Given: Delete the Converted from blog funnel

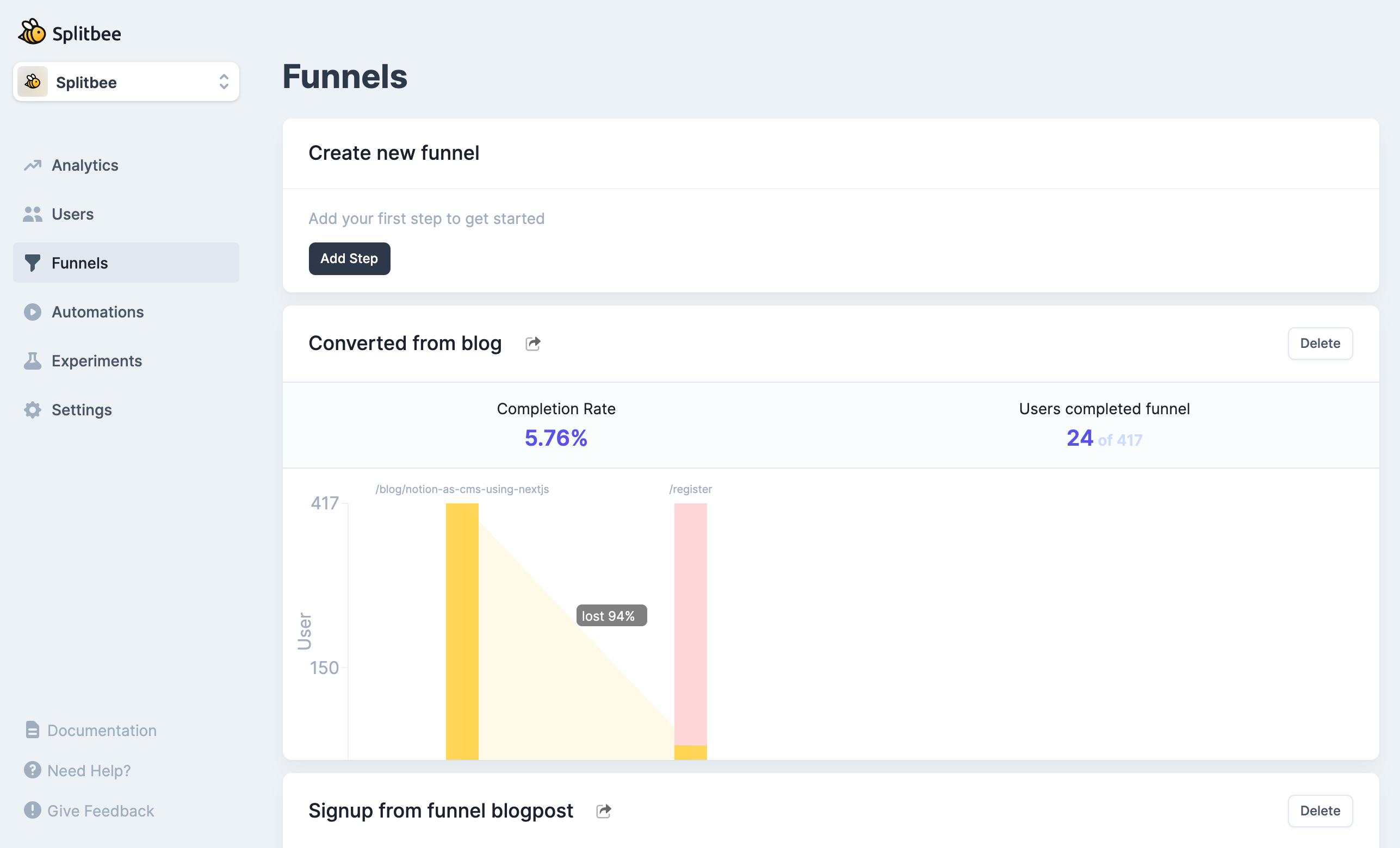Looking at the screenshot, I should 1320,343.
